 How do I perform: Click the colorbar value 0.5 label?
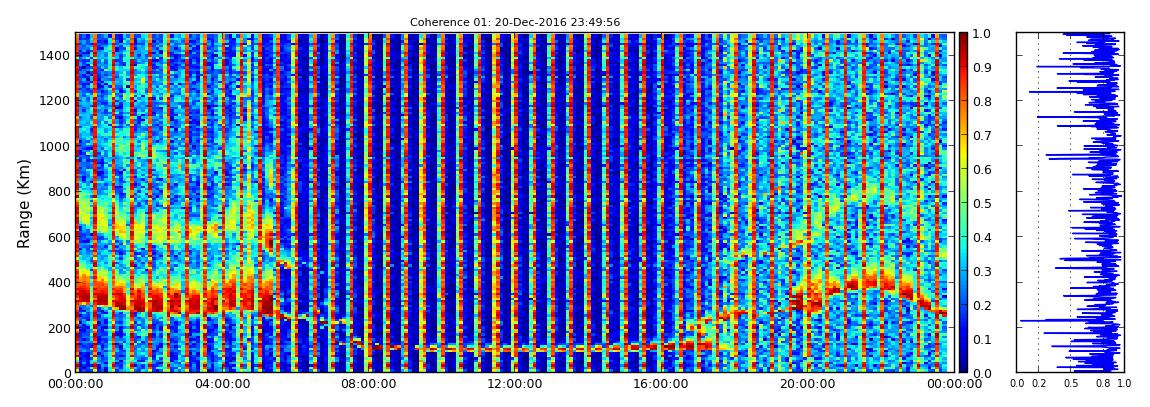click(x=981, y=203)
